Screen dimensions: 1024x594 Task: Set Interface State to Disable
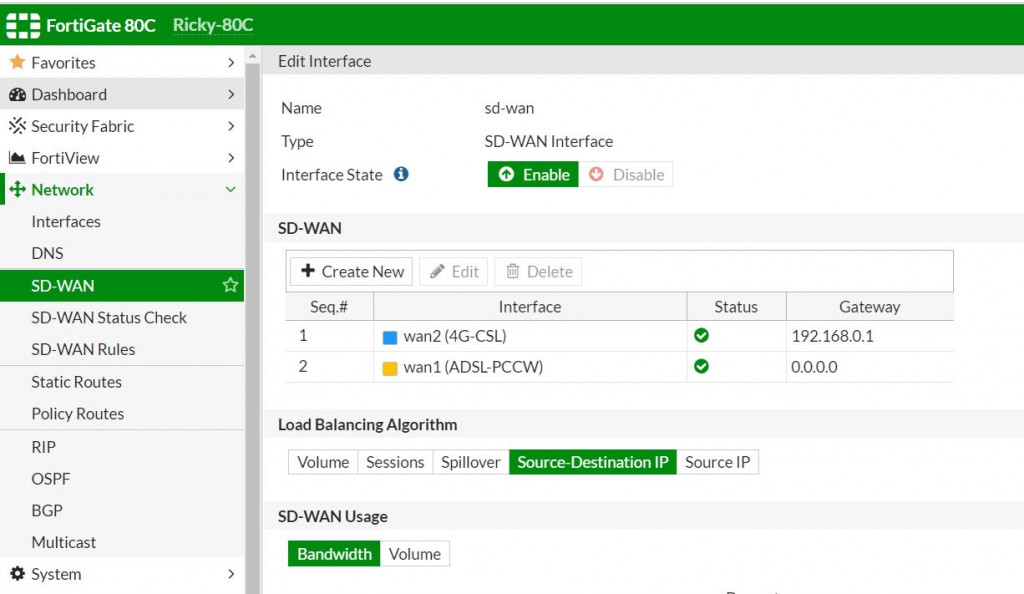point(626,174)
